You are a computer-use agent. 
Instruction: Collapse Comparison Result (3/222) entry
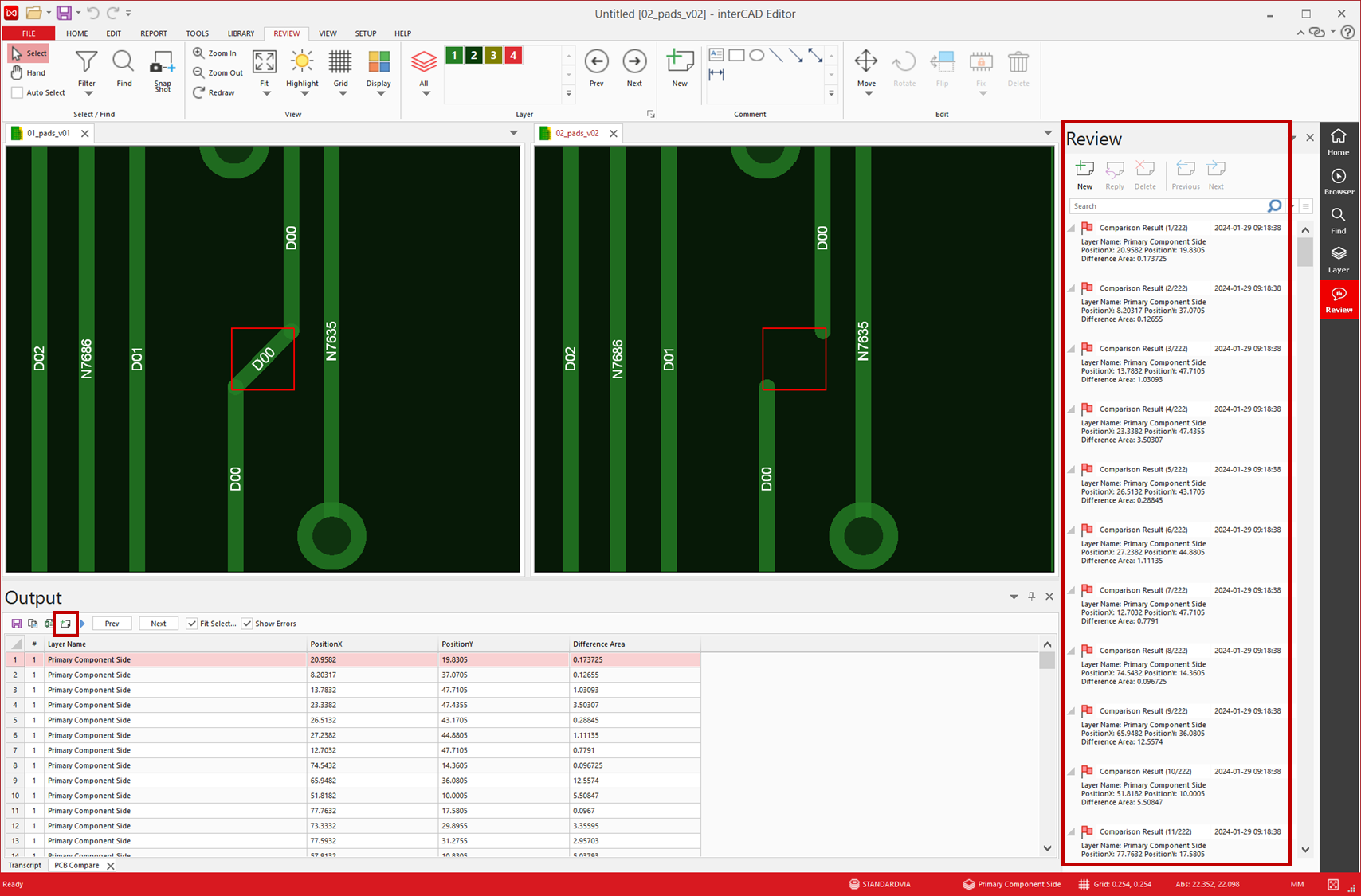[1072, 350]
